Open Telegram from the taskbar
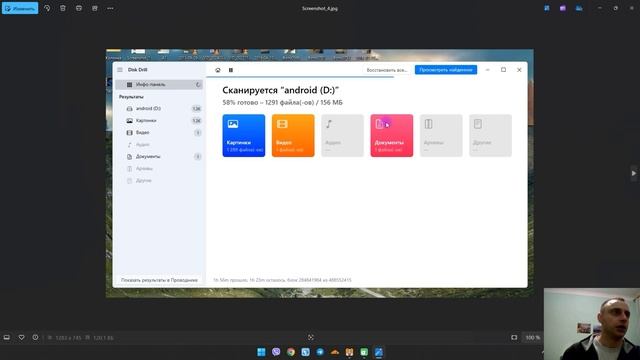This screenshot has height=360, width=640. click(320, 352)
